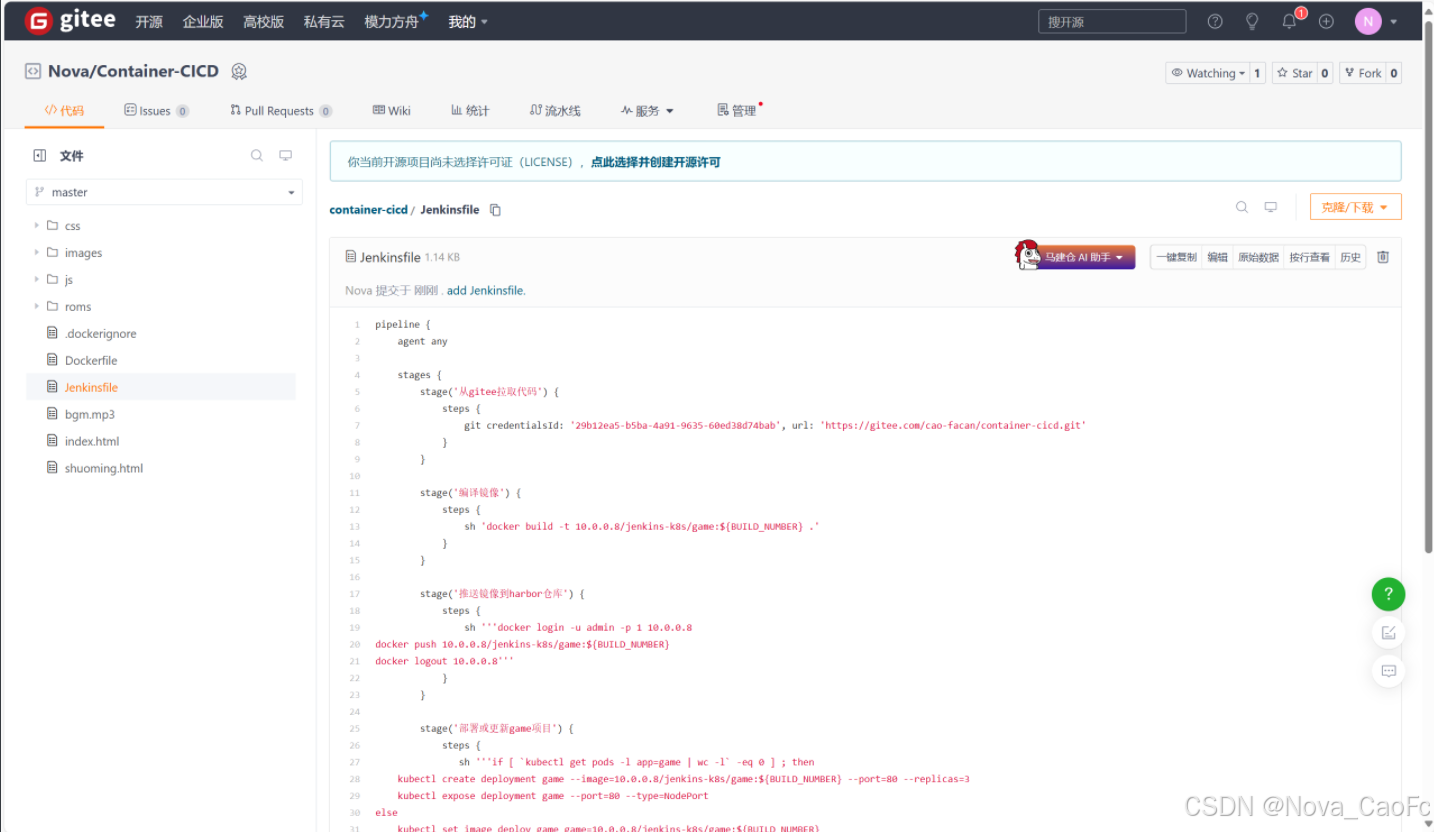The image size is (1434, 832).
Task: Click the Dockerfile file icon
Action: pyautogui.click(x=53, y=360)
